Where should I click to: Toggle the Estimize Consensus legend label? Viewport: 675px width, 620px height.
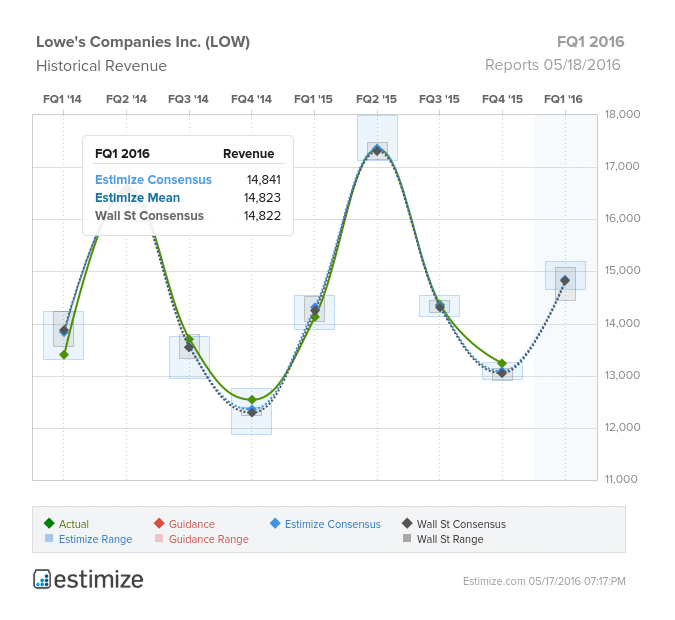pos(333,524)
